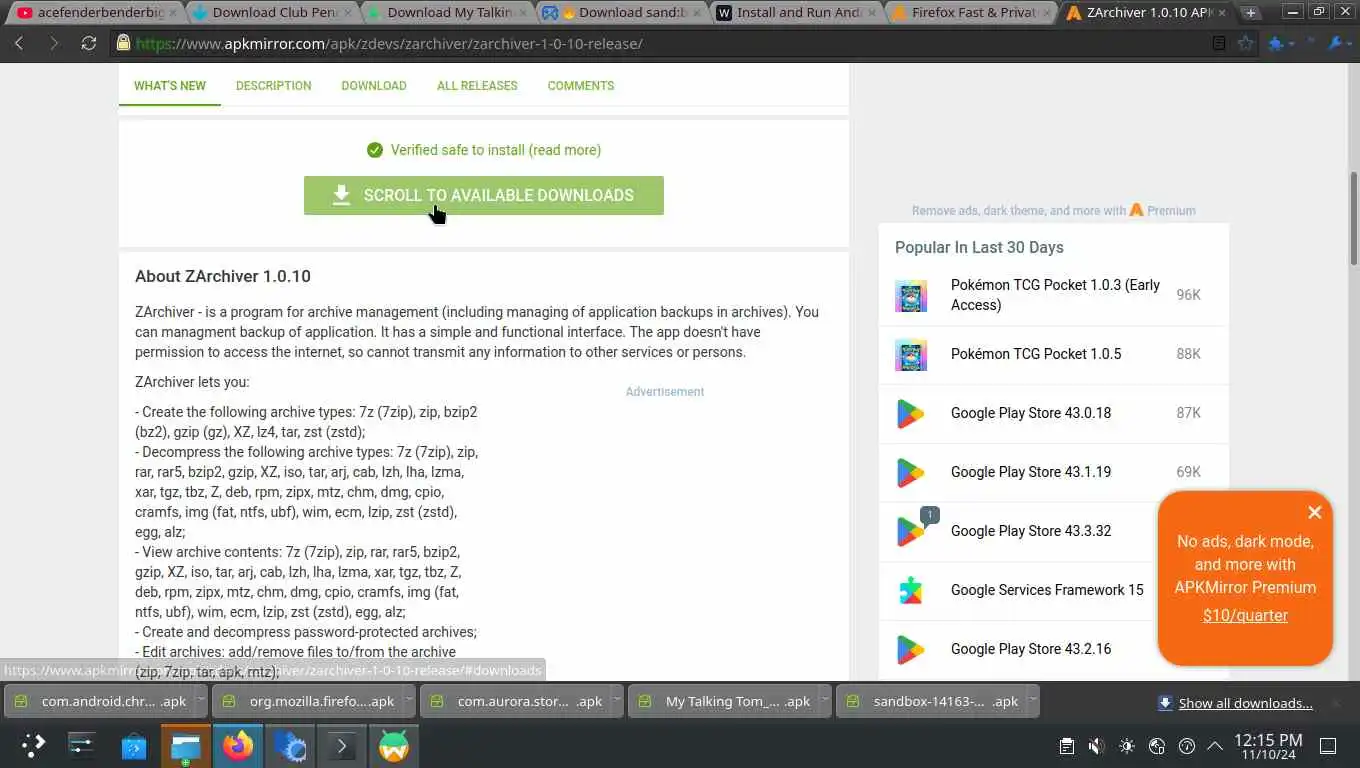
Task: Switch to Download My Talking browser tab
Action: [x=448, y=13]
